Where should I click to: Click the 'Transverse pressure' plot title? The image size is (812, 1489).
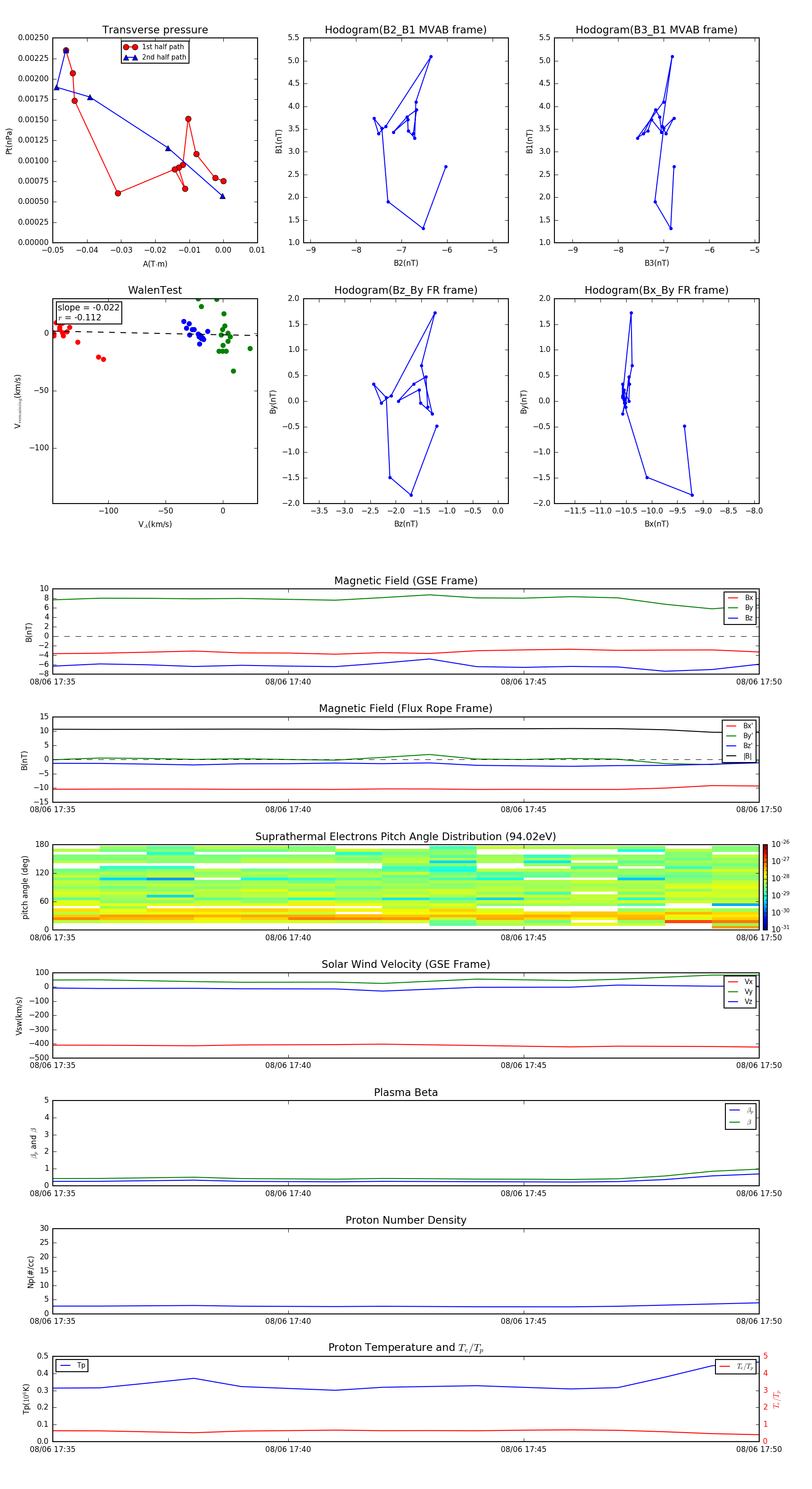coord(155,30)
